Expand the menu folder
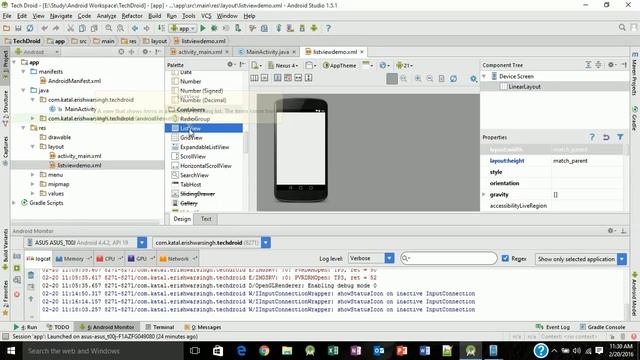The height and width of the screenshot is (360, 640). (x=33, y=175)
